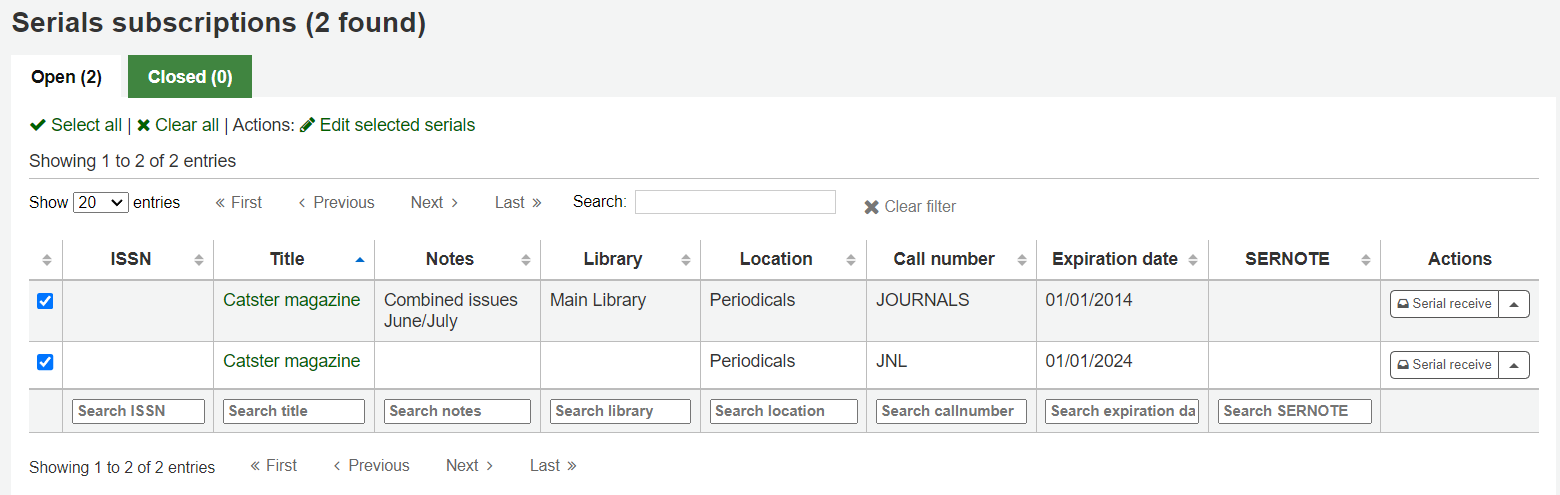Click Serial receive for the JOURNALS subscription

pos(1444,304)
